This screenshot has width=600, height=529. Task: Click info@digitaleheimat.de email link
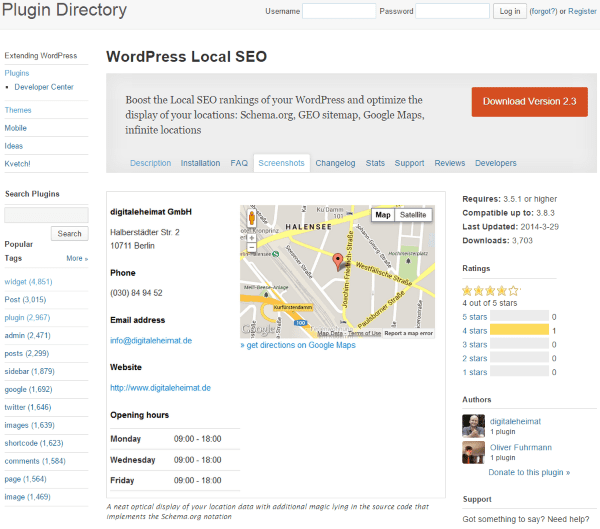[x=151, y=341]
